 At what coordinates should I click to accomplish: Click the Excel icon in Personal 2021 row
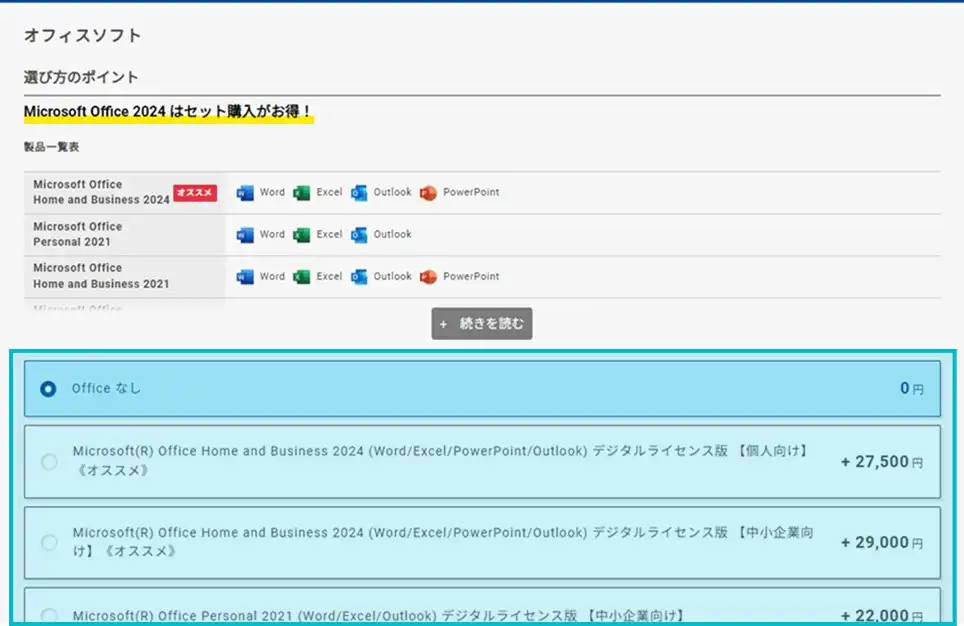(301, 235)
